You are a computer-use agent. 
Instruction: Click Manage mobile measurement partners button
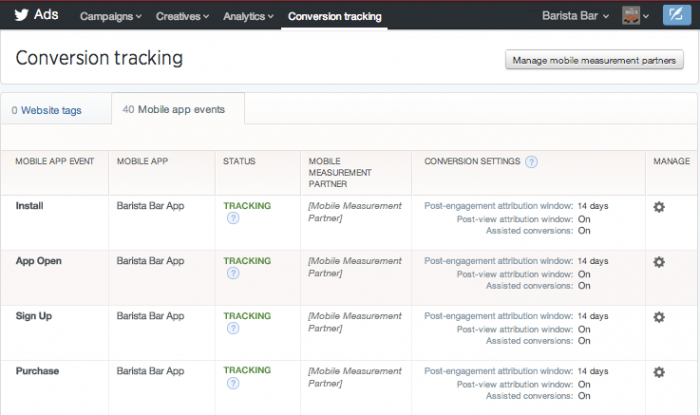click(594, 60)
